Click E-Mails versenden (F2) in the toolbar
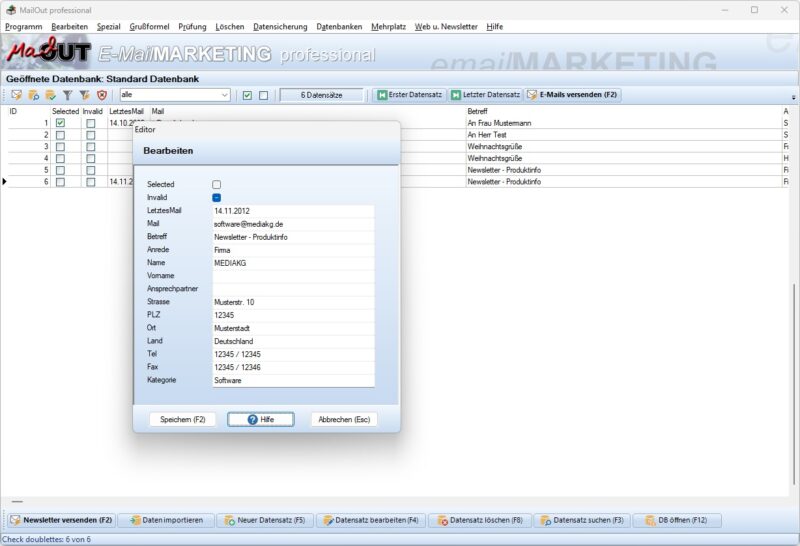 [x=574, y=95]
